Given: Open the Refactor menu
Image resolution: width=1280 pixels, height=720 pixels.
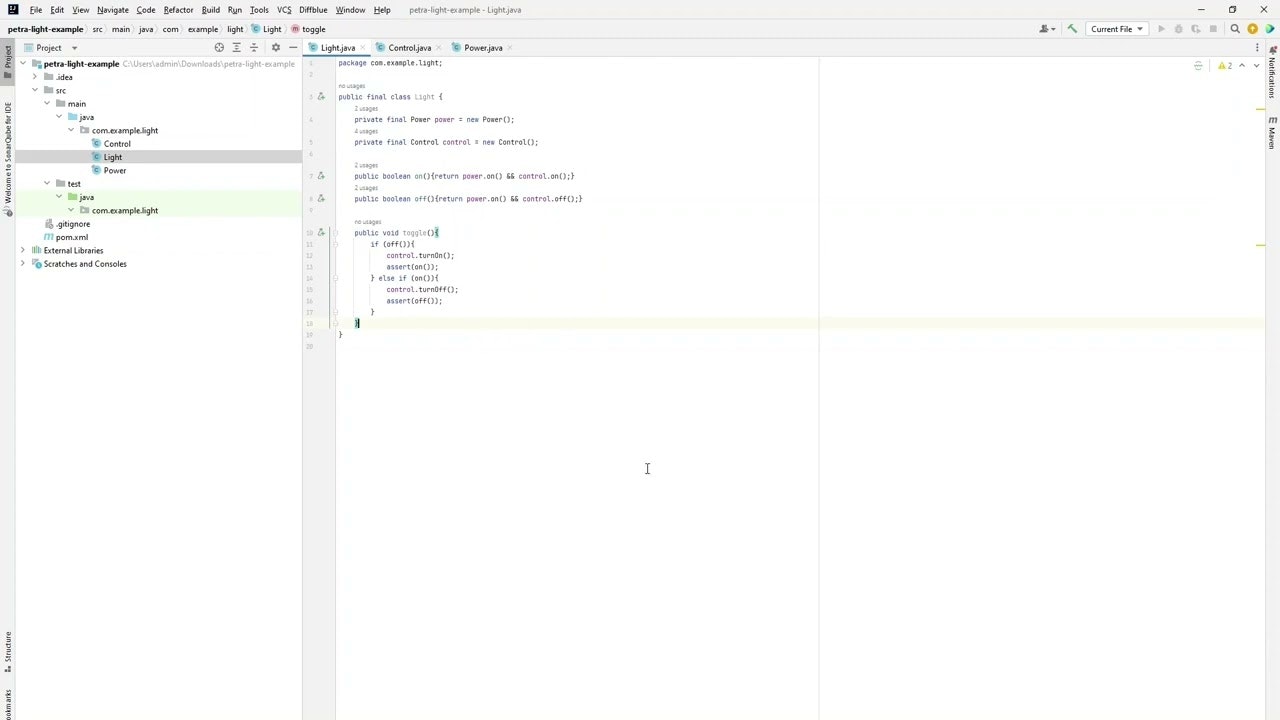Looking at the screenshot, I should tap(178, 10).
